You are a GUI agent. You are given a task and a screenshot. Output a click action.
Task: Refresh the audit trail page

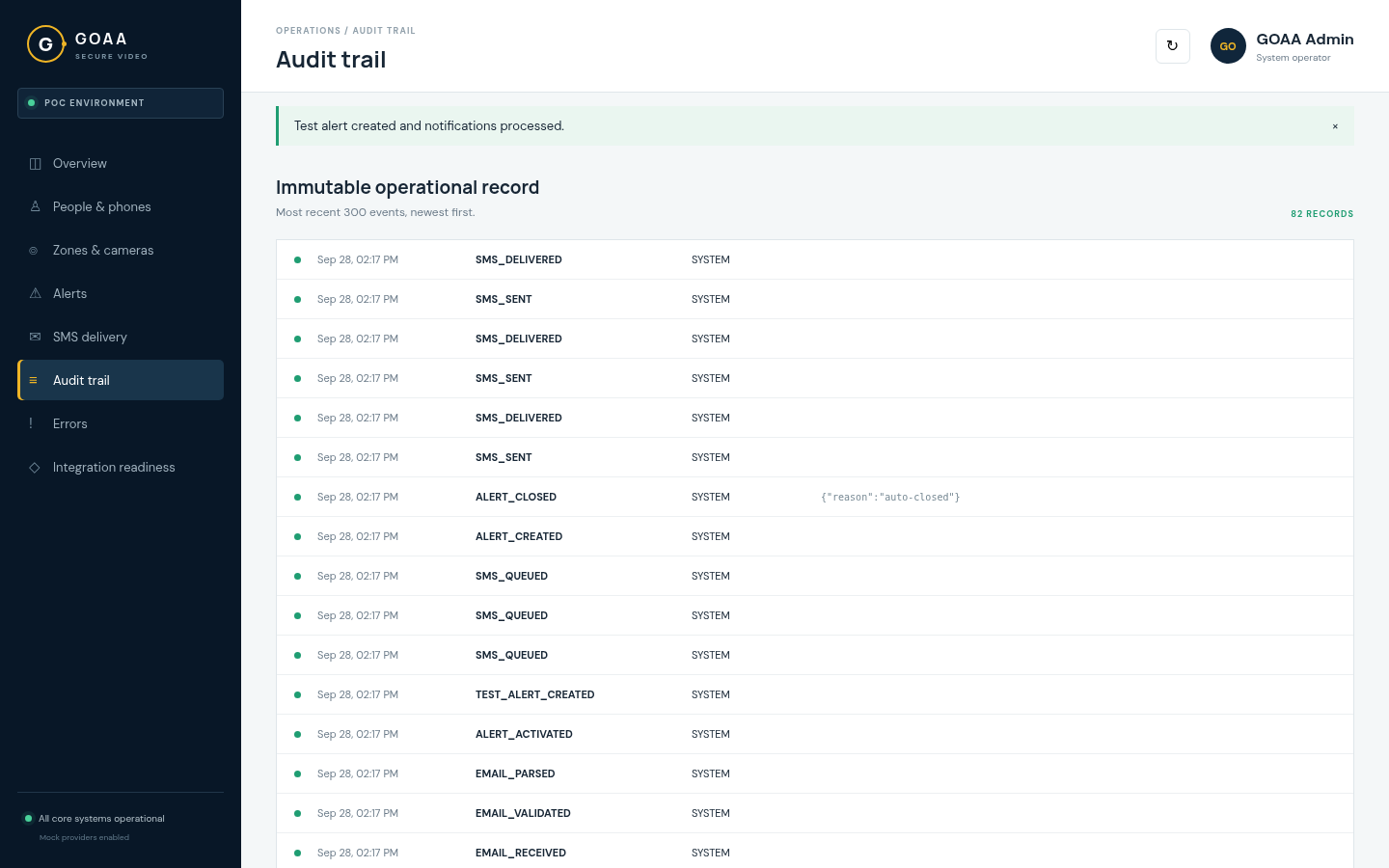tap(1172, 45)
